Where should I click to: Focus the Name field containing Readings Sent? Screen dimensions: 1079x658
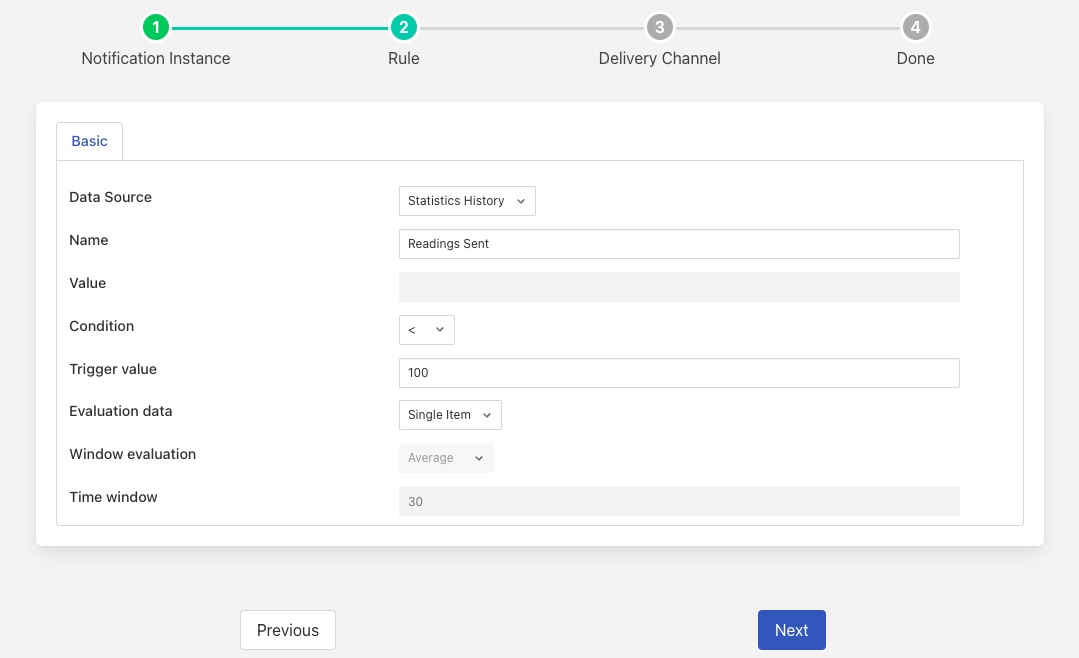tap(678, 244)
